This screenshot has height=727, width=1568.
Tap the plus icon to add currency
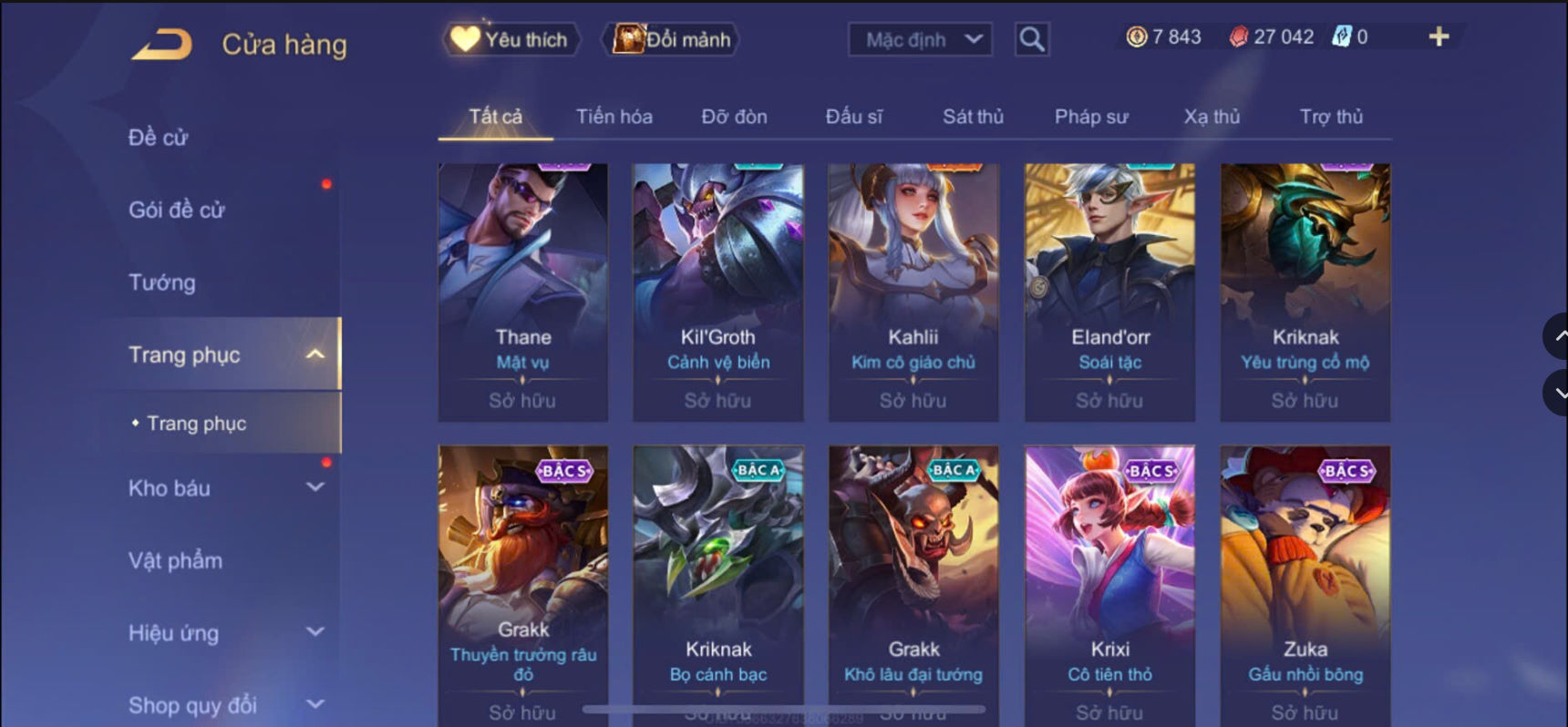tap(1439, 36)
